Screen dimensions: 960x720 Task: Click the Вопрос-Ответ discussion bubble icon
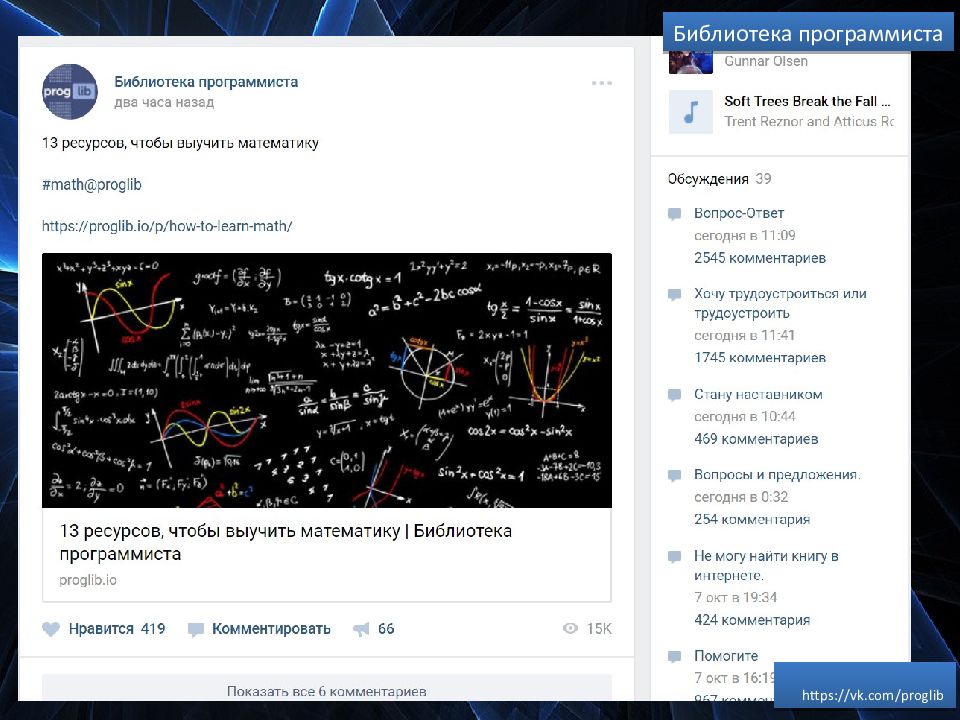674,214
